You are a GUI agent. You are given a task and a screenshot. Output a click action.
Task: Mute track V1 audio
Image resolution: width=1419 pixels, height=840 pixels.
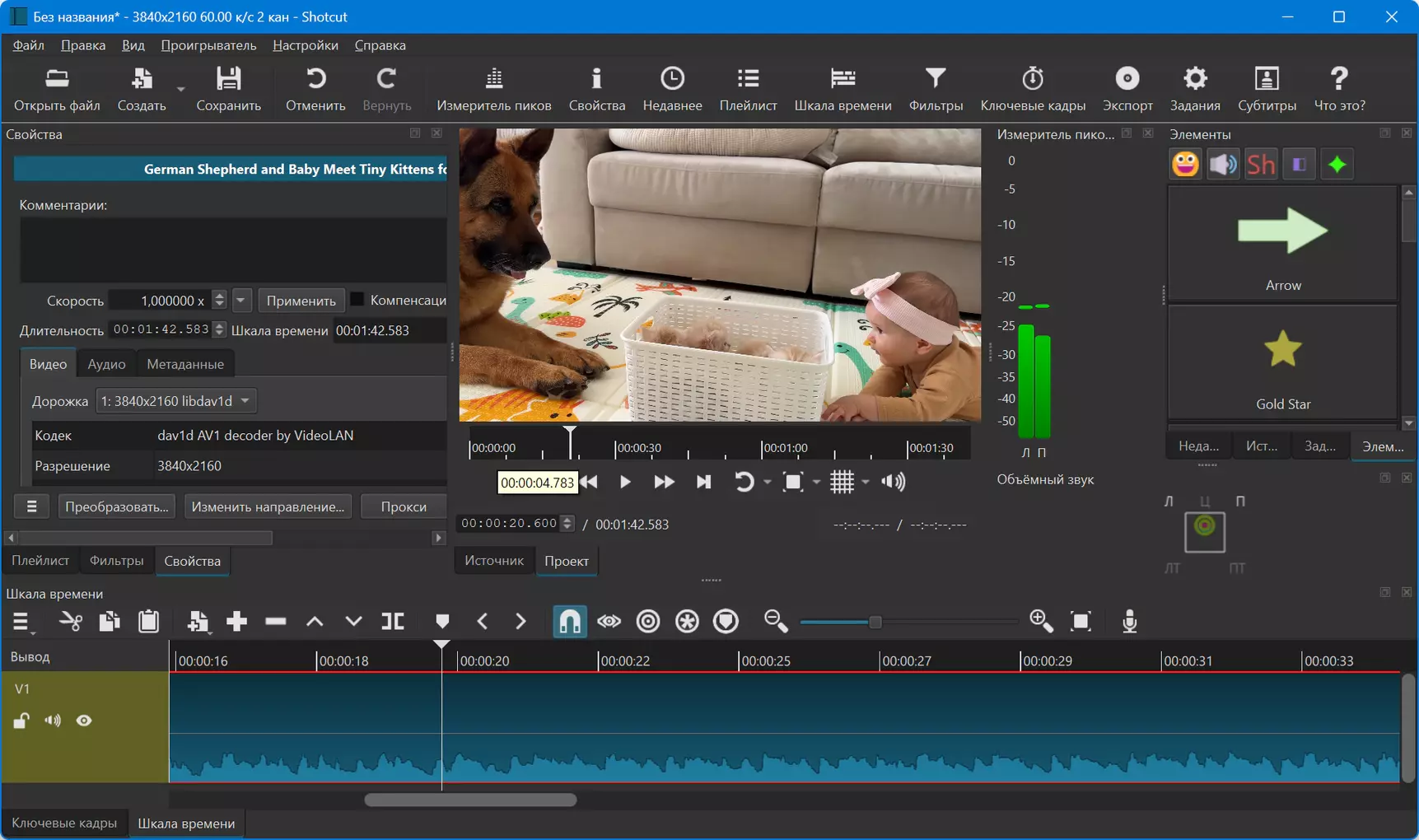pyautogui.click(x=53, y=721)
